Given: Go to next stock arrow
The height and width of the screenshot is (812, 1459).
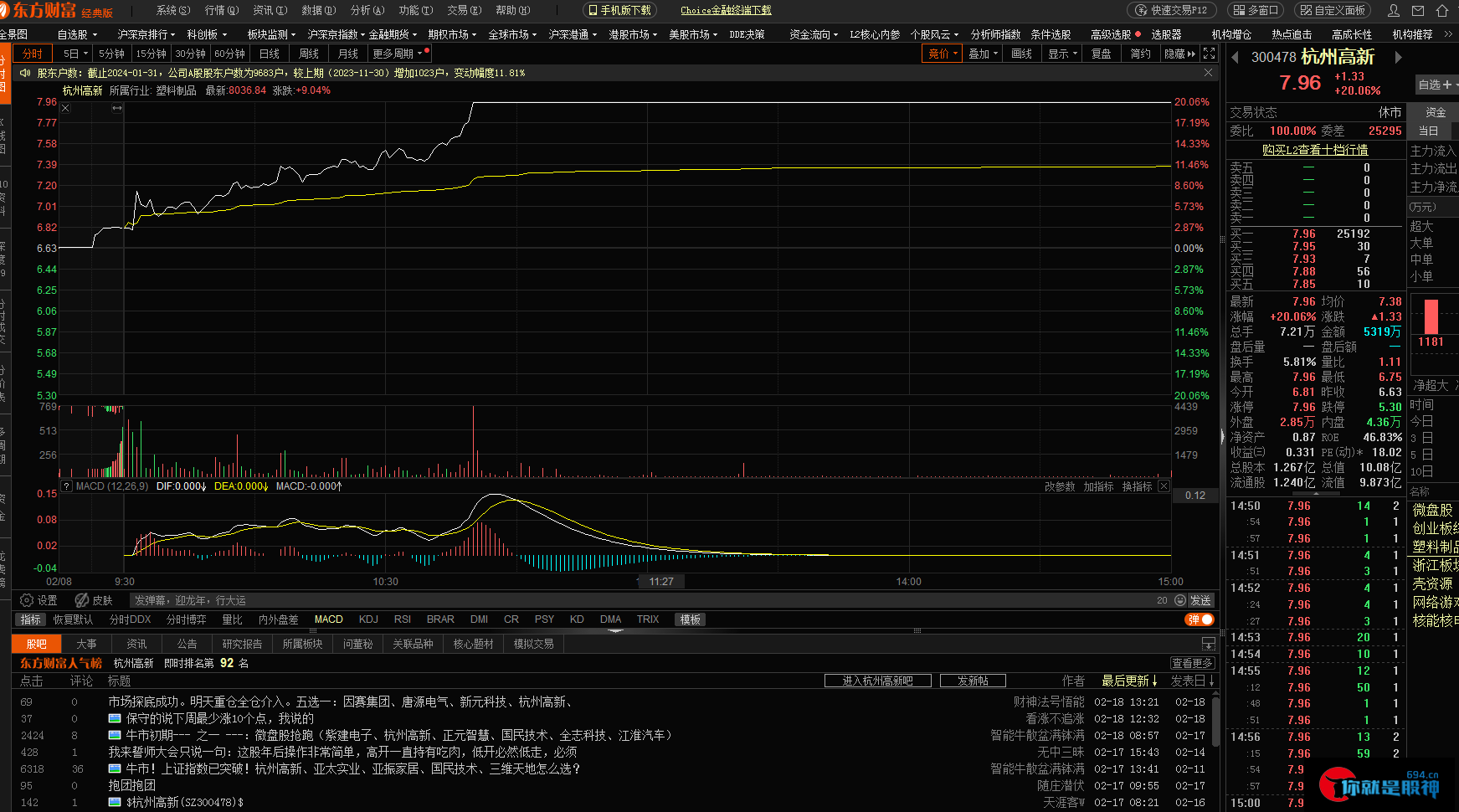Looking at the screenshot, I should (1398, 57).
